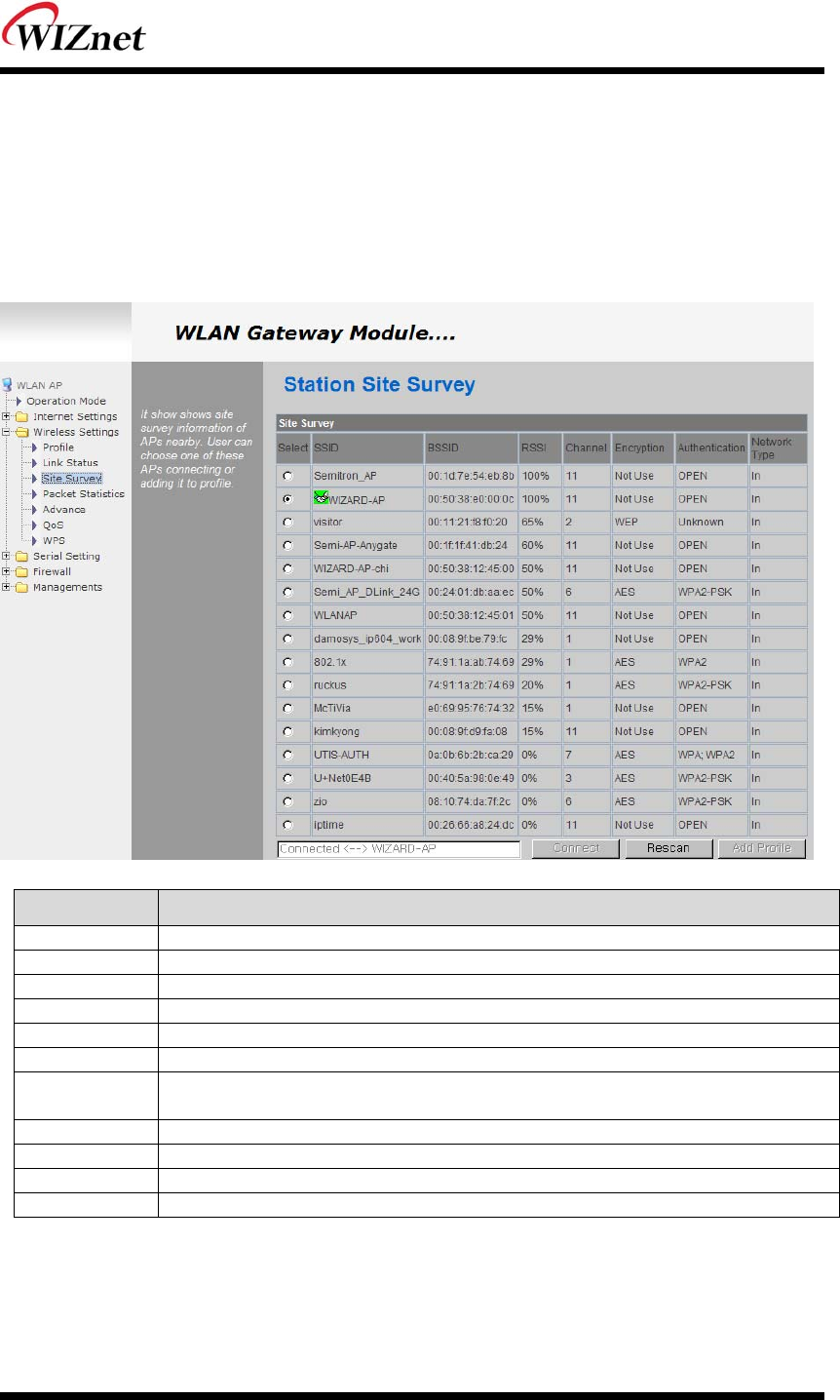Viewport: 840px width, 1400px height.
Task: Expand the Firewall tree node
Action: click(x=7, y=571)
